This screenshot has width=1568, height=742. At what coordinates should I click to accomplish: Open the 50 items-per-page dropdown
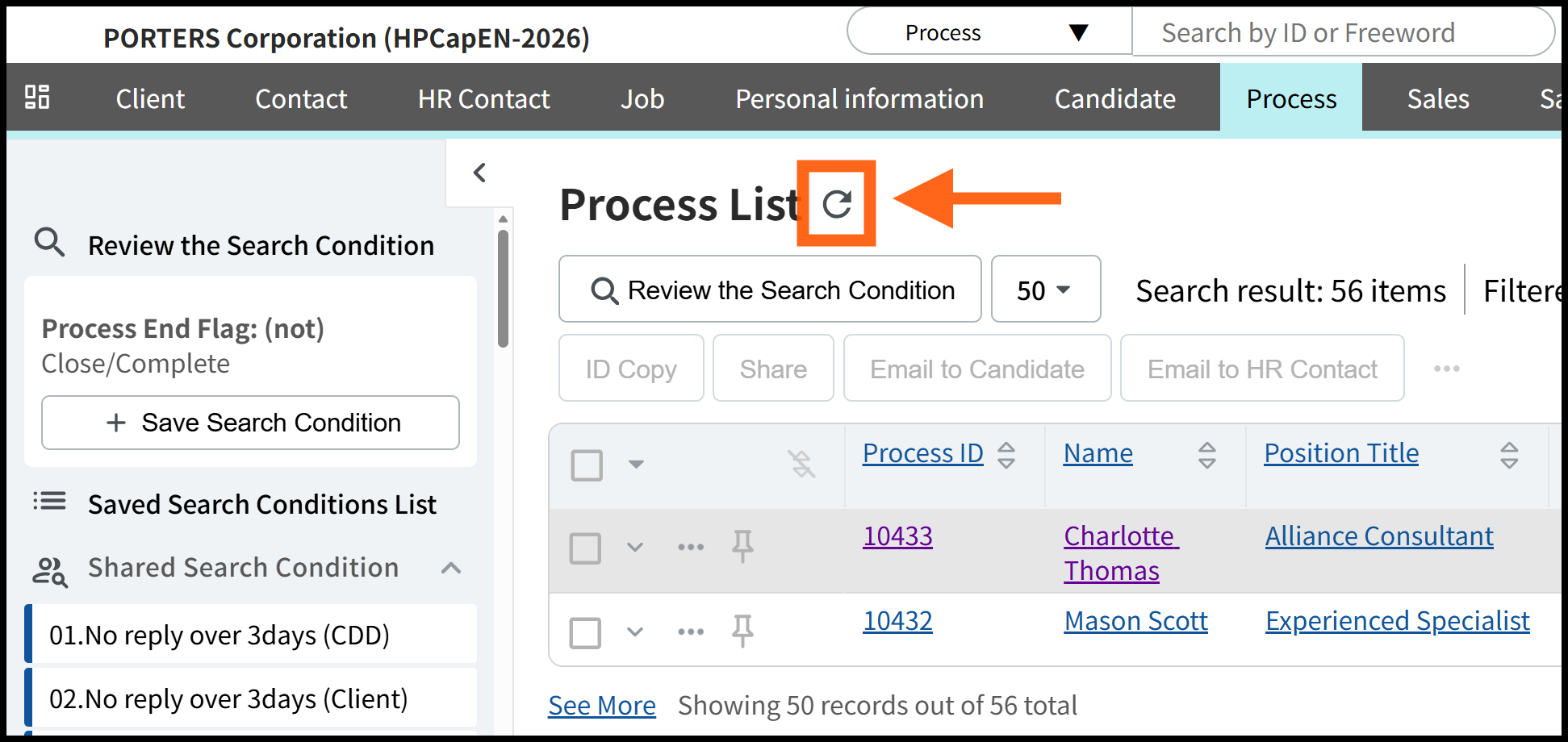click(x=1045, y=290)
